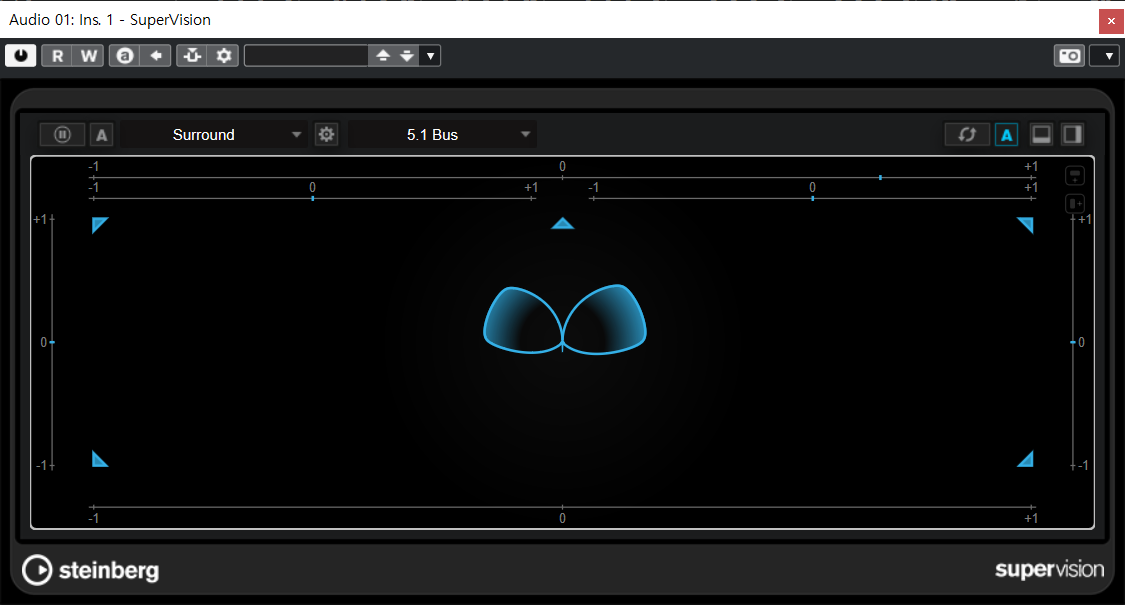This screenshot has width=1125, height=605.
Task: Click the empty preset name field
Action: 306,56
